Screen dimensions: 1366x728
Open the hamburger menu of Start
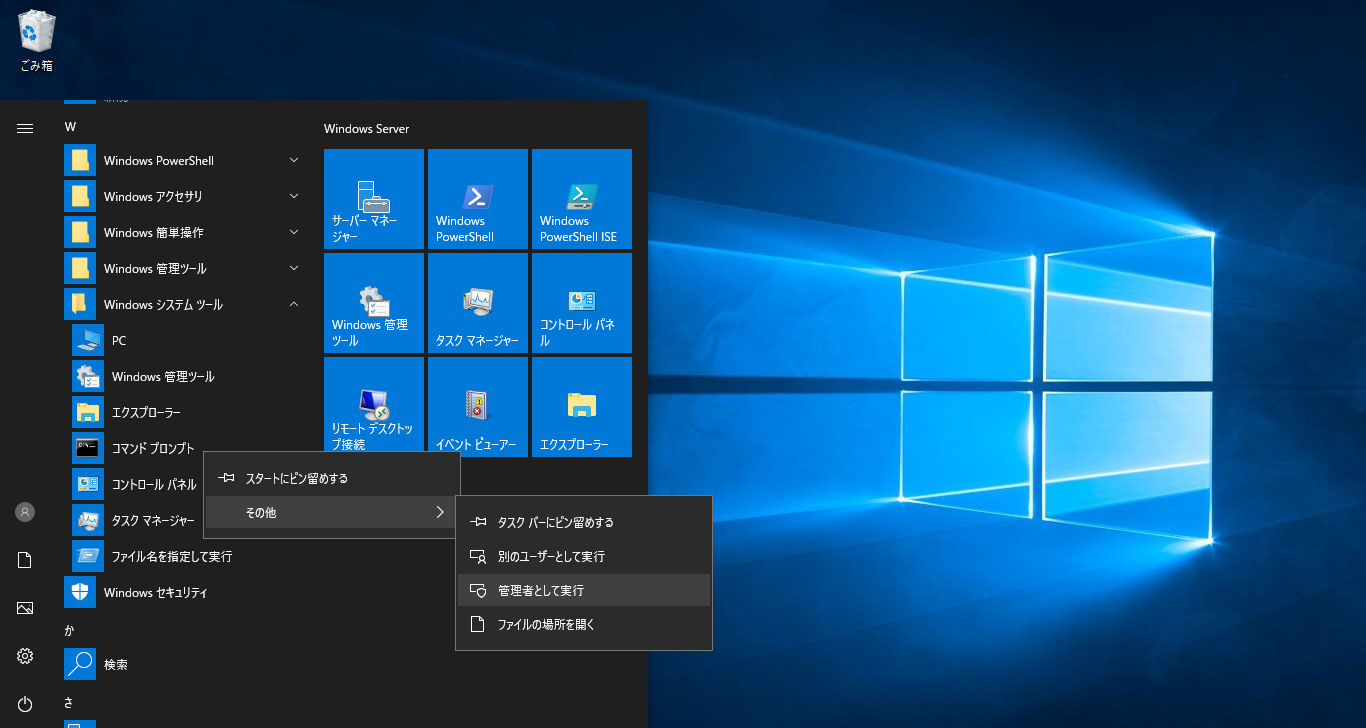[x=25, y=128]
